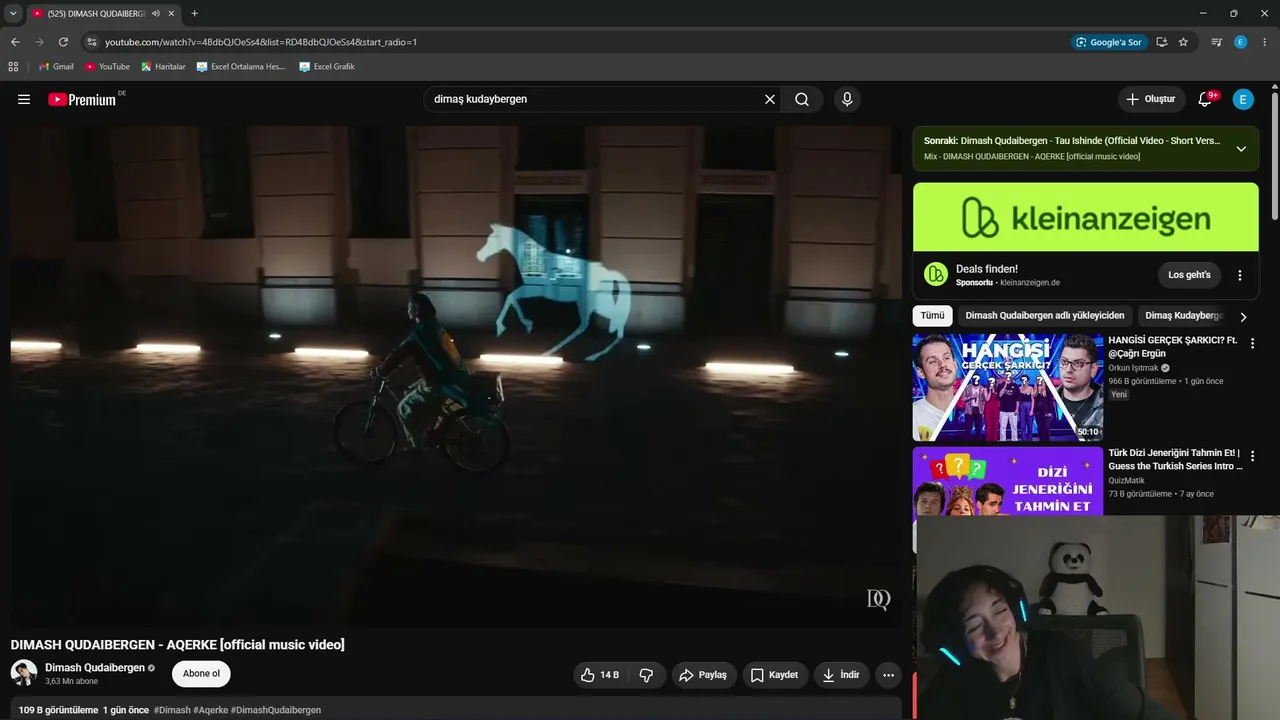Viewport: 1280px width, 720px height.
Task: Select the Tümü filter chip
Action: 932,316
